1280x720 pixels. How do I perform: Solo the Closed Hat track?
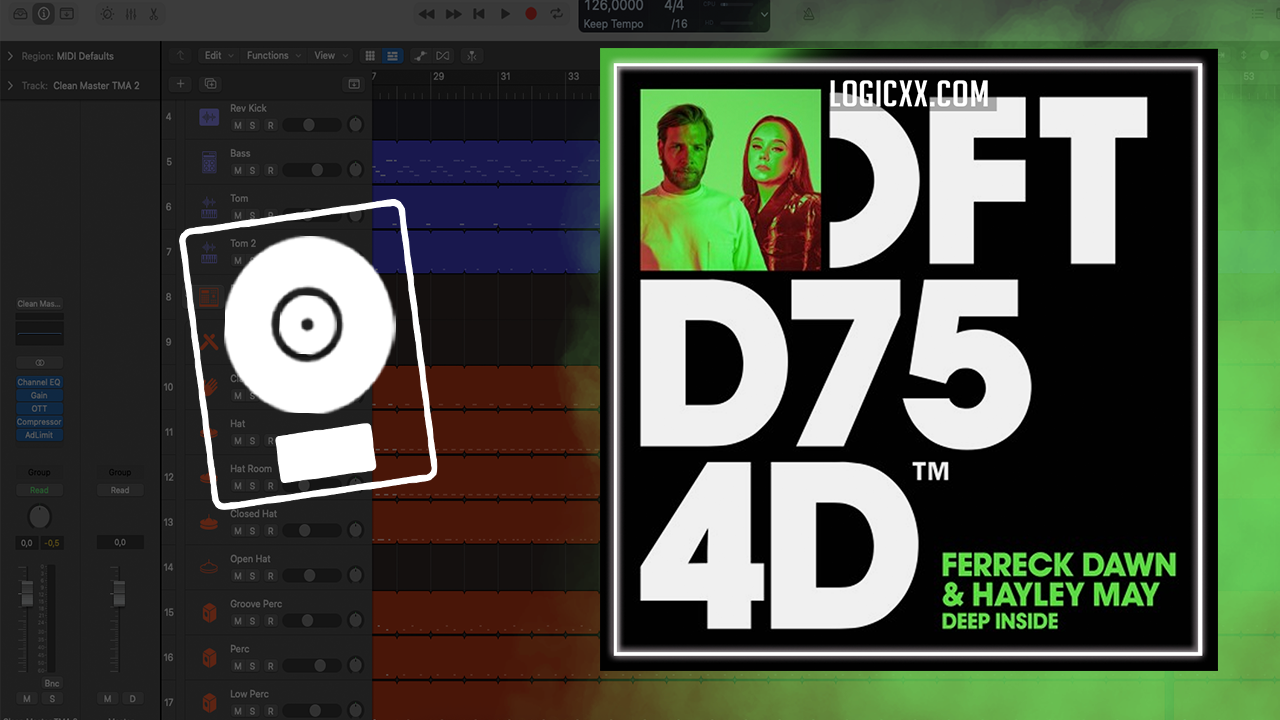click(x=252, y=530)
